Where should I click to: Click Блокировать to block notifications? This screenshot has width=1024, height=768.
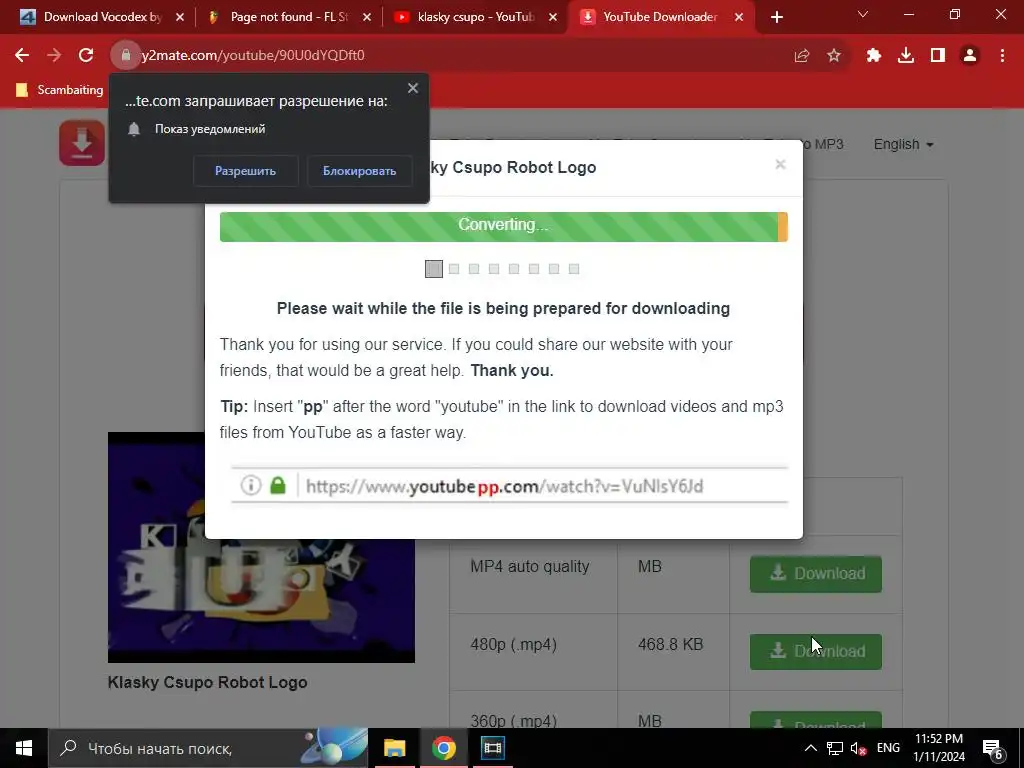[x=359, y=171]
